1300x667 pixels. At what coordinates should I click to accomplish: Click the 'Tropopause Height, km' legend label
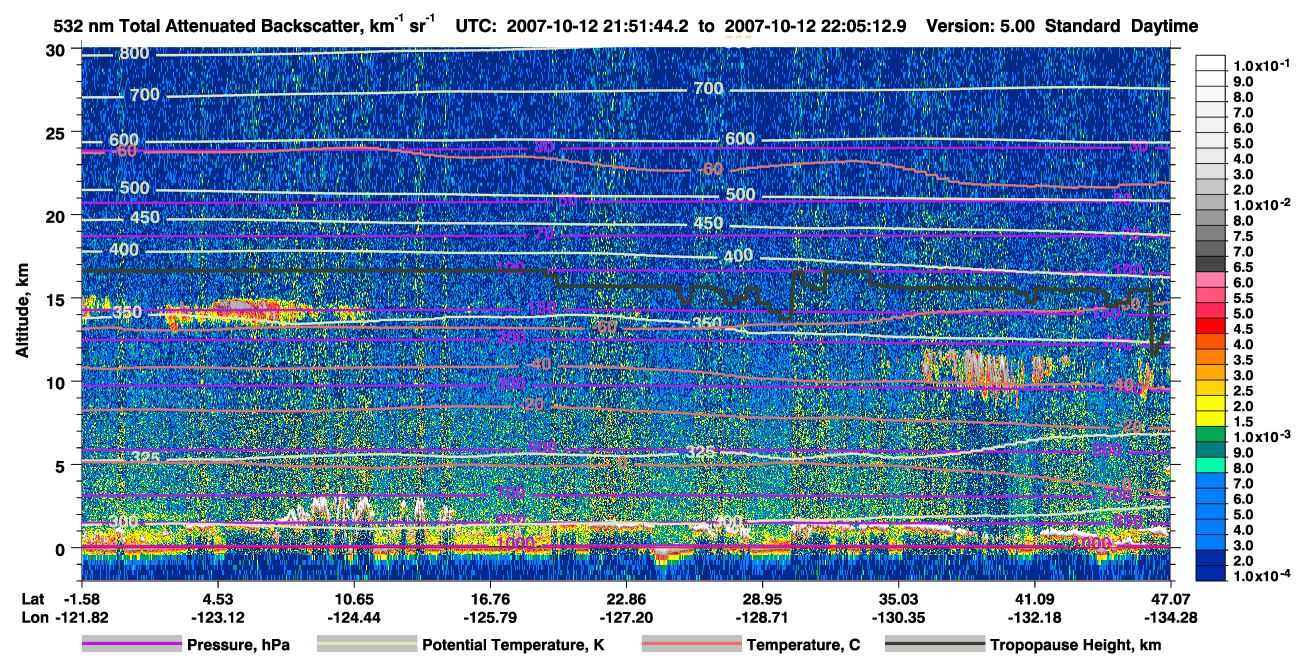point(1076,646)
